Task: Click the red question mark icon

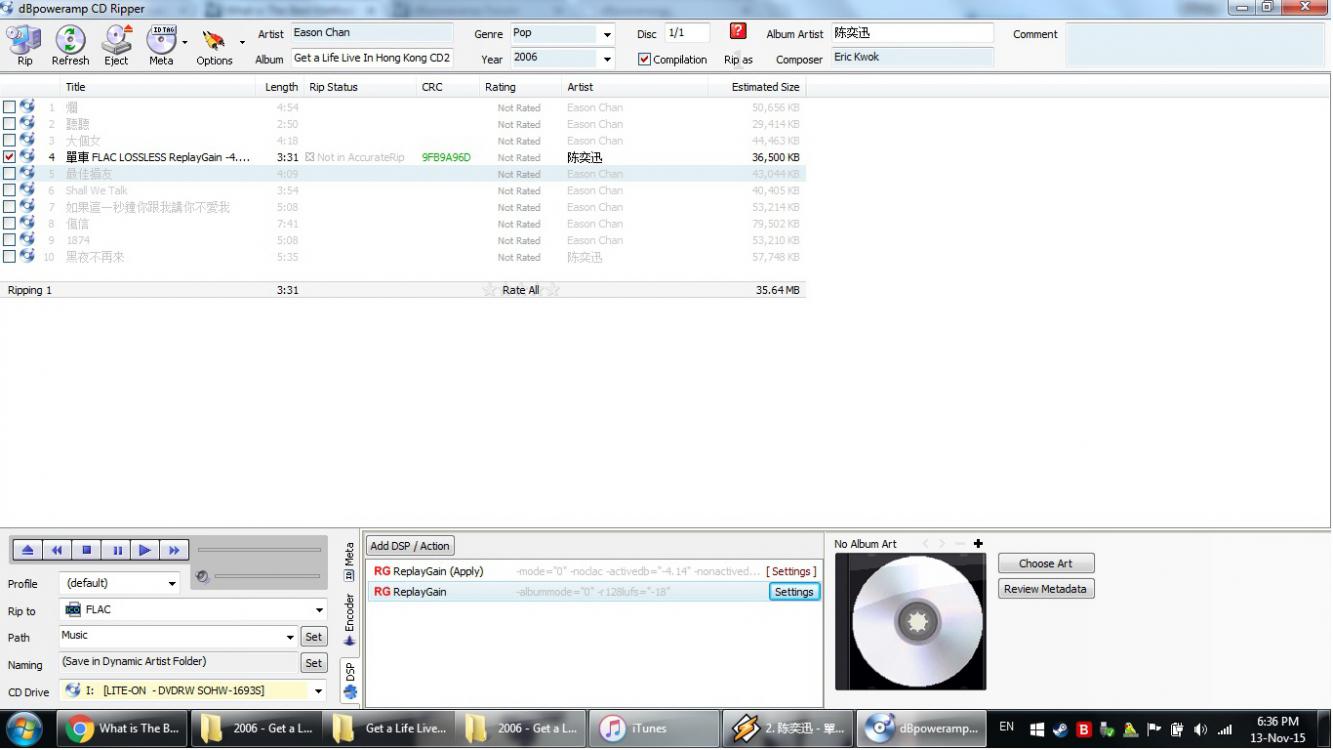Action: point(738,32)
